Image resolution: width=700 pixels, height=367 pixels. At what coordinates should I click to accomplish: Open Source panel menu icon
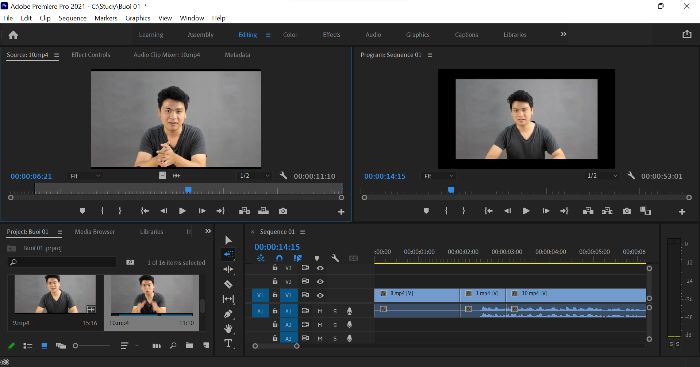pyautogui.click(x=56, y=55)
